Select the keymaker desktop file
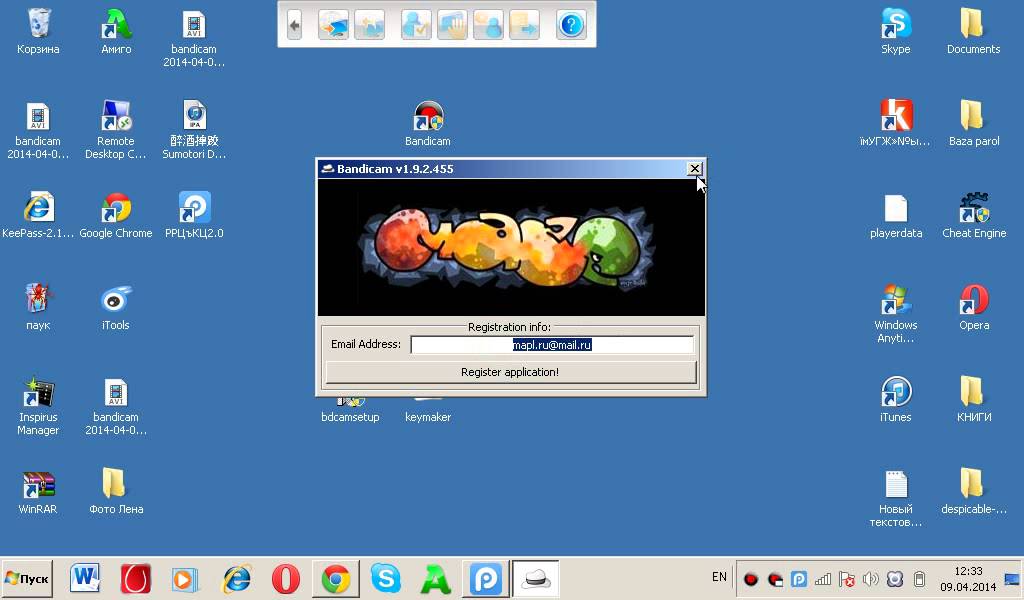The image size is (1024, 600). tap(428, 410)
